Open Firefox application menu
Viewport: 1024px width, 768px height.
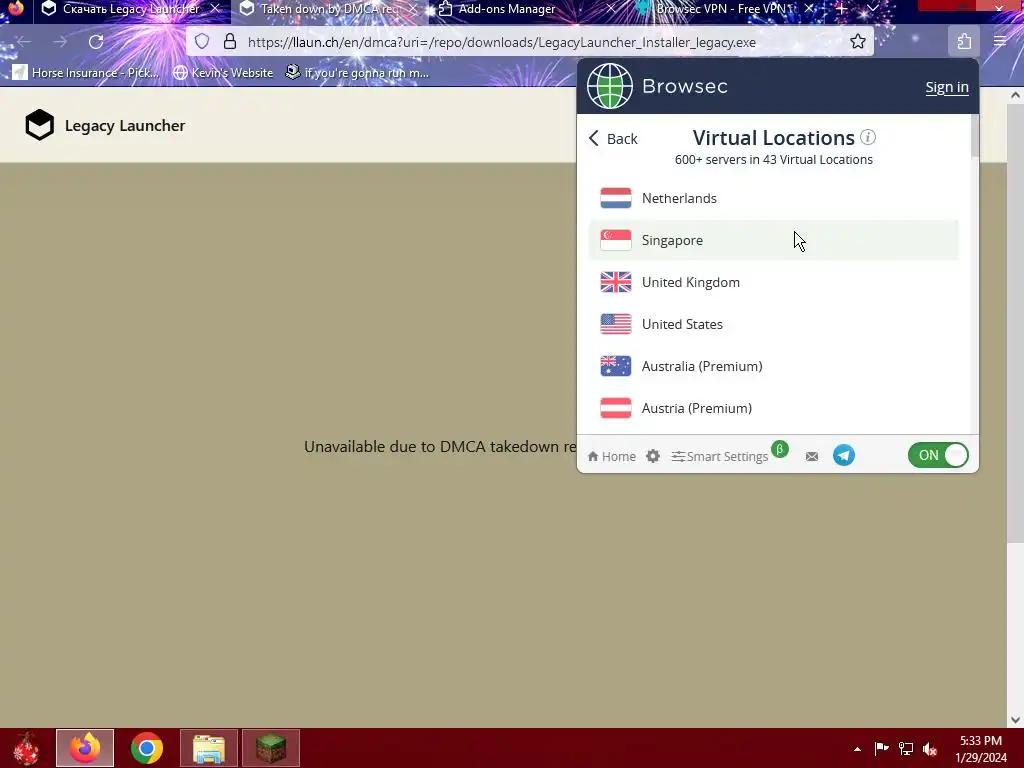pyautogui.click(x=1000, y=42)
